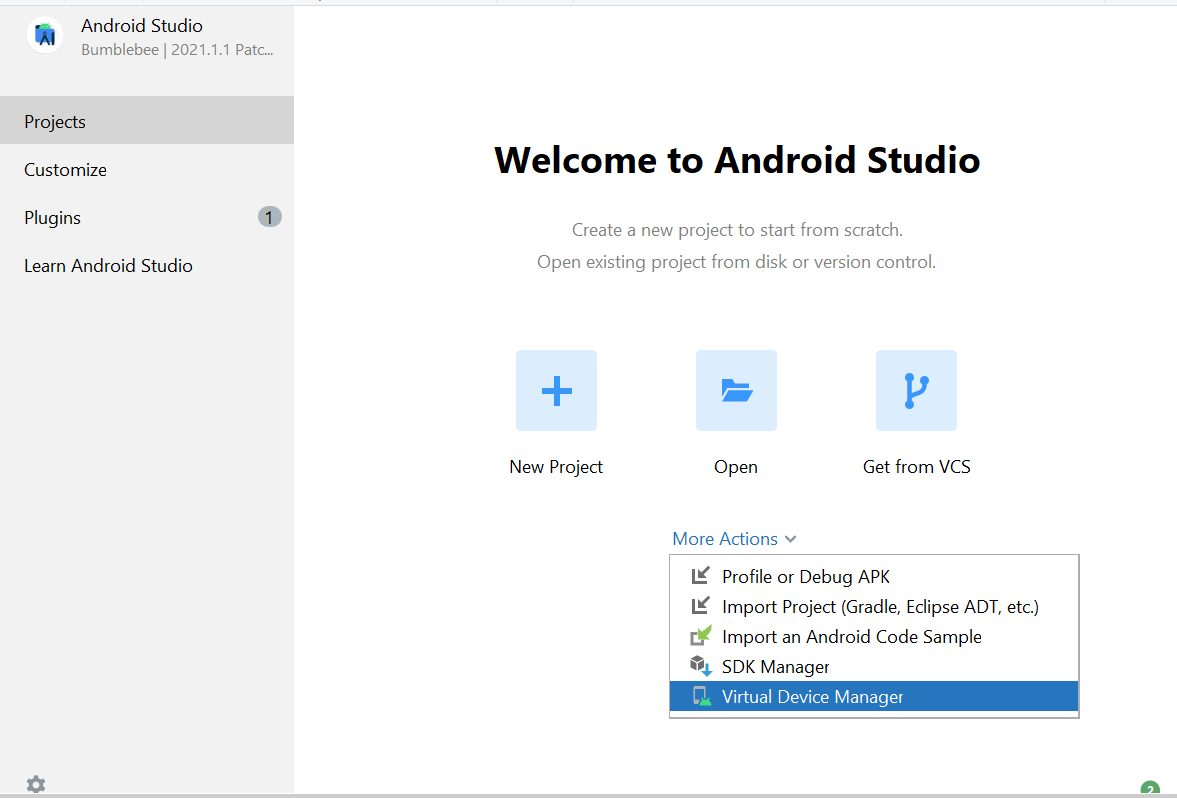Open the settings gear at bottom left
This screenshot has width=1177, height=798.
(x=36, y=784)
